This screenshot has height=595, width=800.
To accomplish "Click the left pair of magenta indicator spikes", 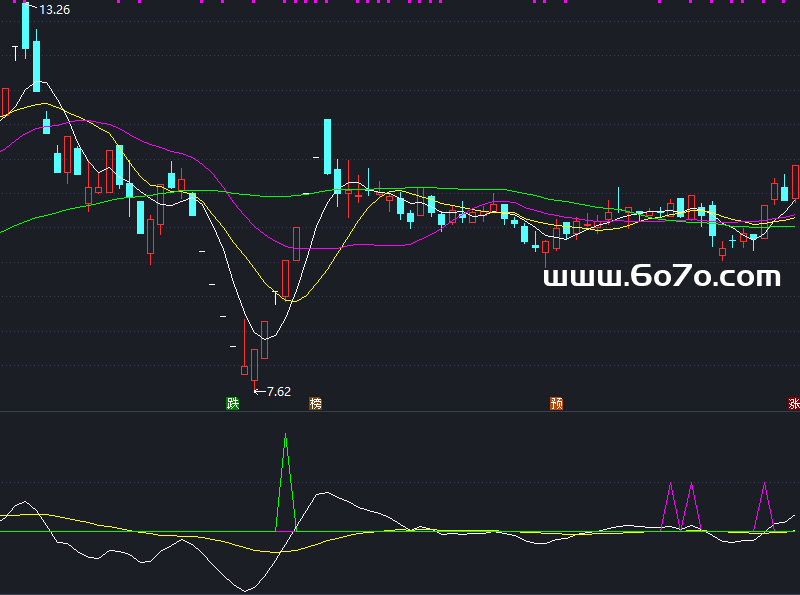I will 680,505.
